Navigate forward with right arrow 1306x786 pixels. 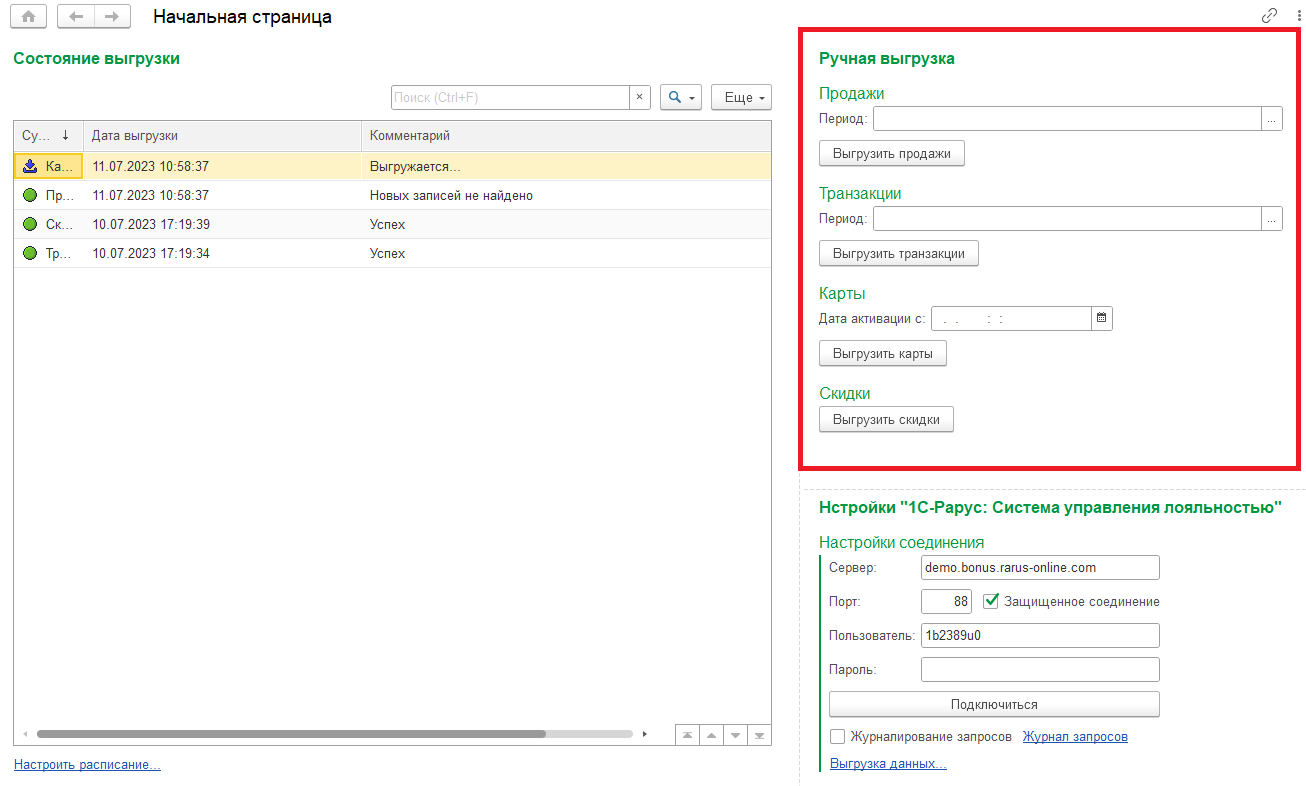112,17
